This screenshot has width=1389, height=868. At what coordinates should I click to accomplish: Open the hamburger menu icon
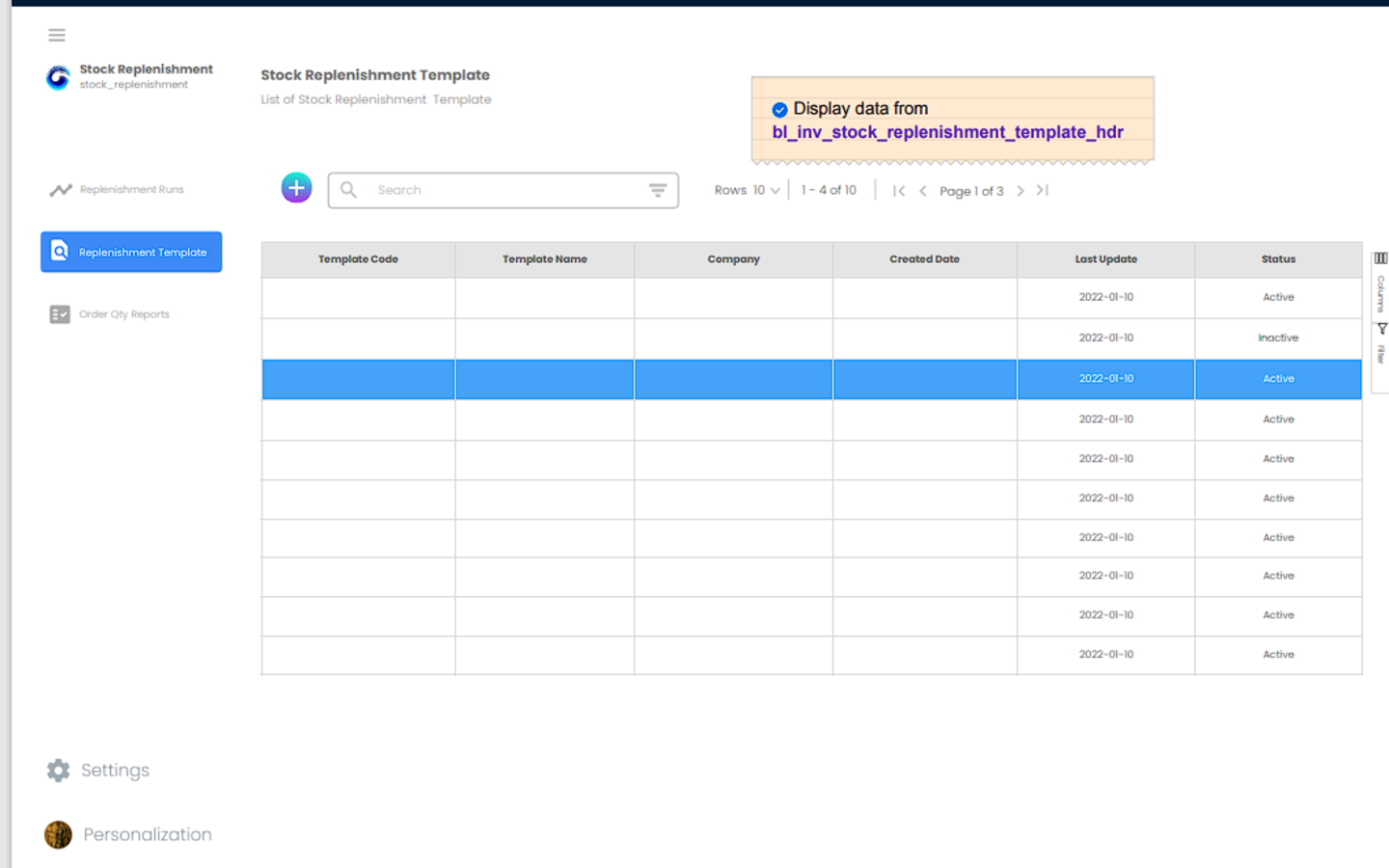click(57, 36)
